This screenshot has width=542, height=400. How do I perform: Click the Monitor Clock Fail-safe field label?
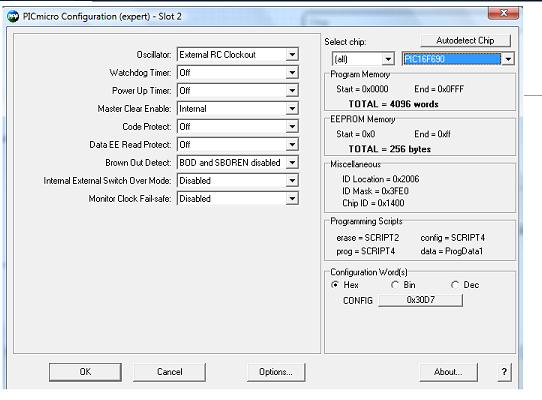(130, 198)
